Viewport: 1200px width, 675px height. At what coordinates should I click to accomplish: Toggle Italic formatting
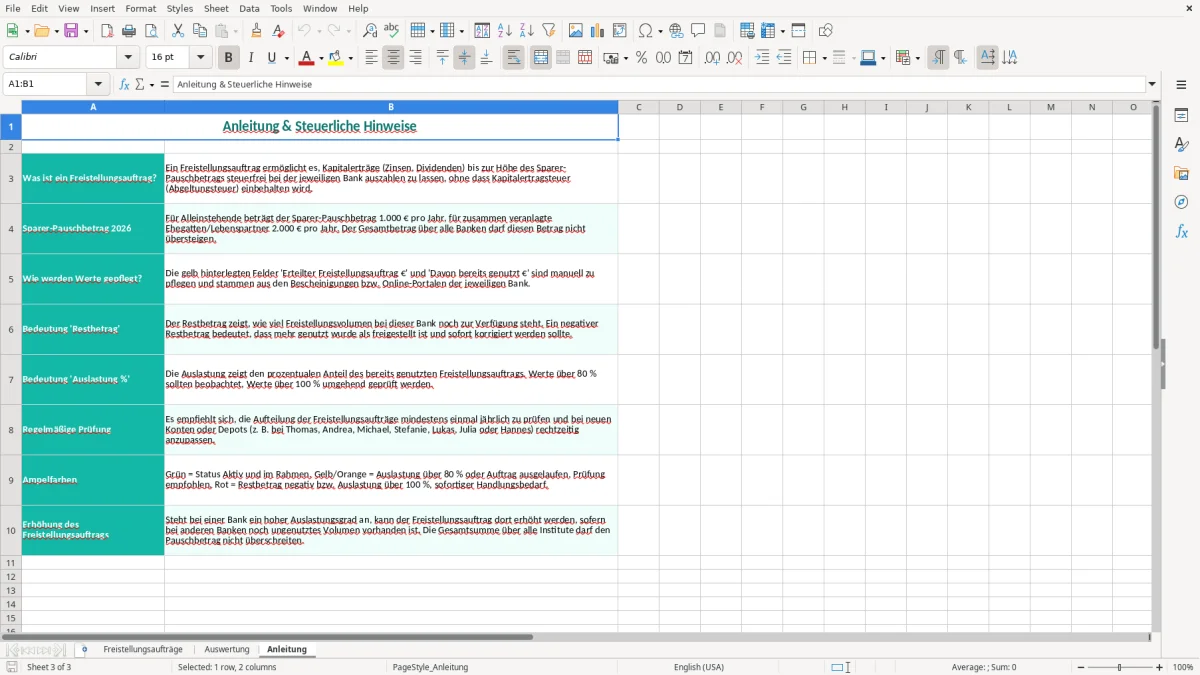coord(250,58)
